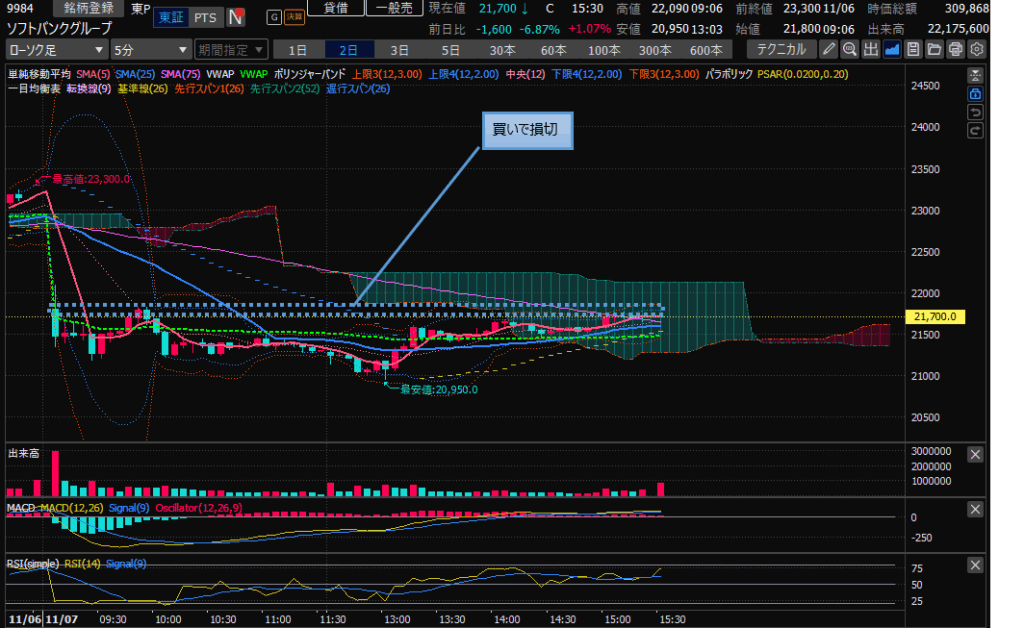
Task: Open the テクニカル indicators button
Action: coord(783,49)
